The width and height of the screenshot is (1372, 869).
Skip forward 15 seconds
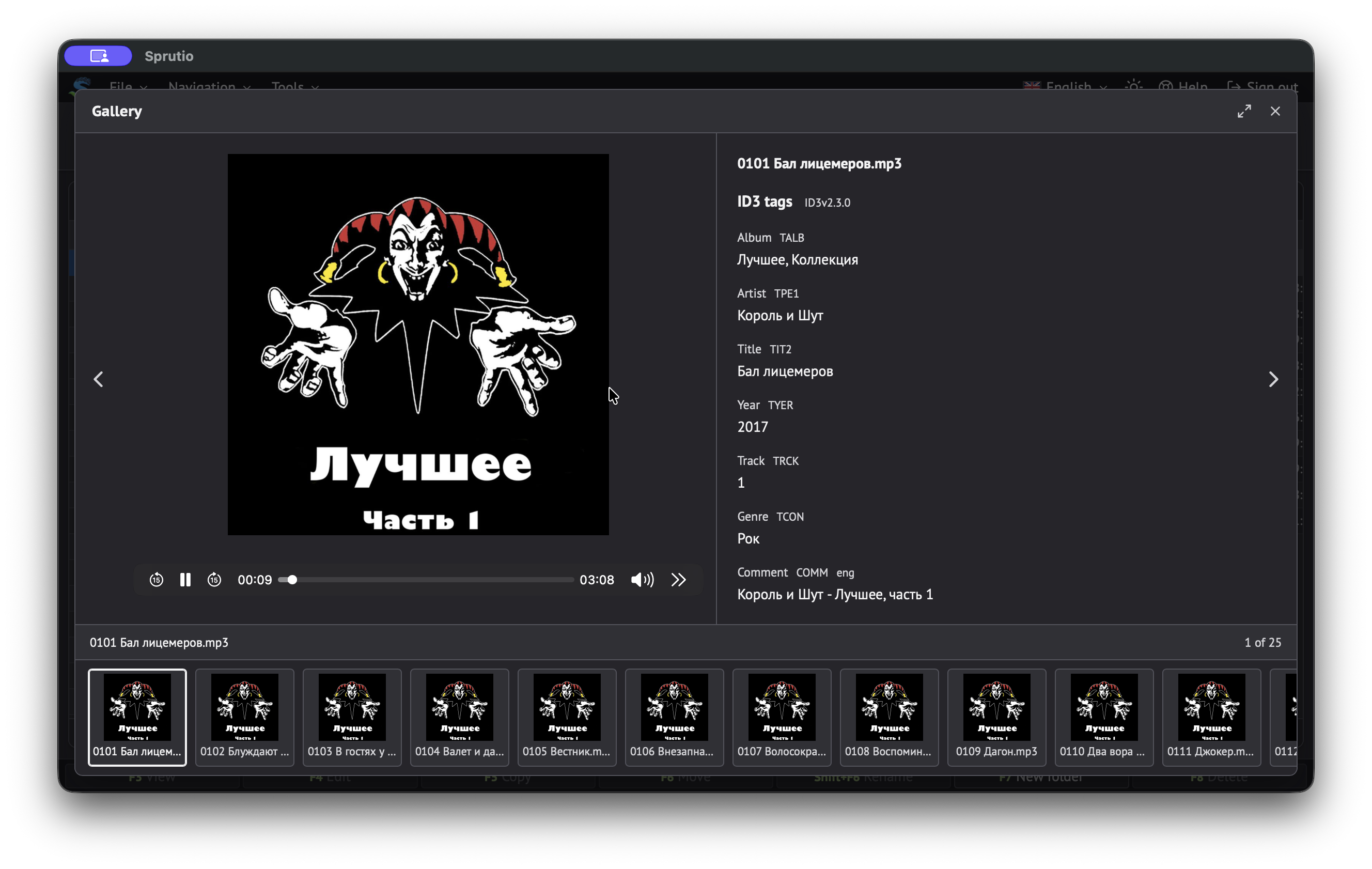pos(214,580)
